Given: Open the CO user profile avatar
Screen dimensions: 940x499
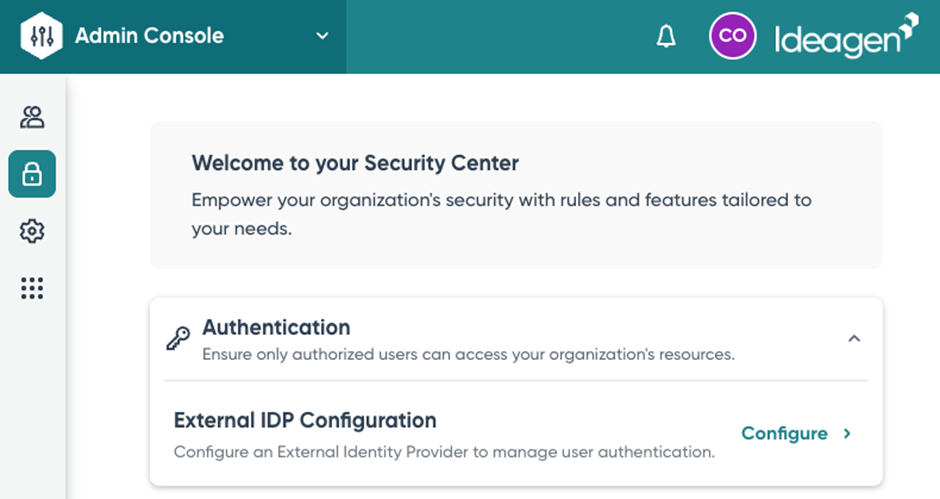Looking at the screenshot, I should pyautogui.click(x=732, y=36).
